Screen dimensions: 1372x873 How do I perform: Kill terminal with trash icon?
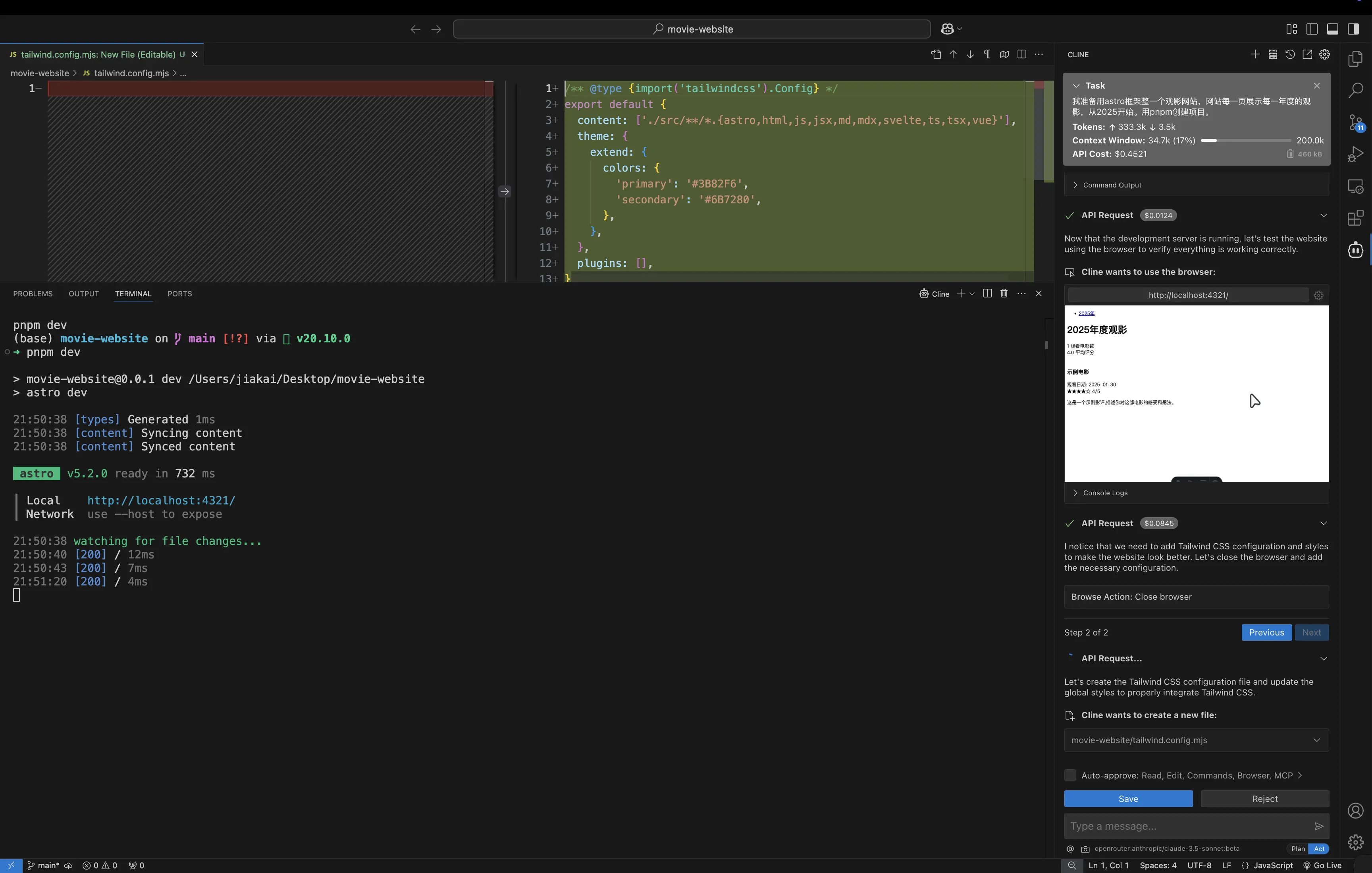tap(1004, 293)
